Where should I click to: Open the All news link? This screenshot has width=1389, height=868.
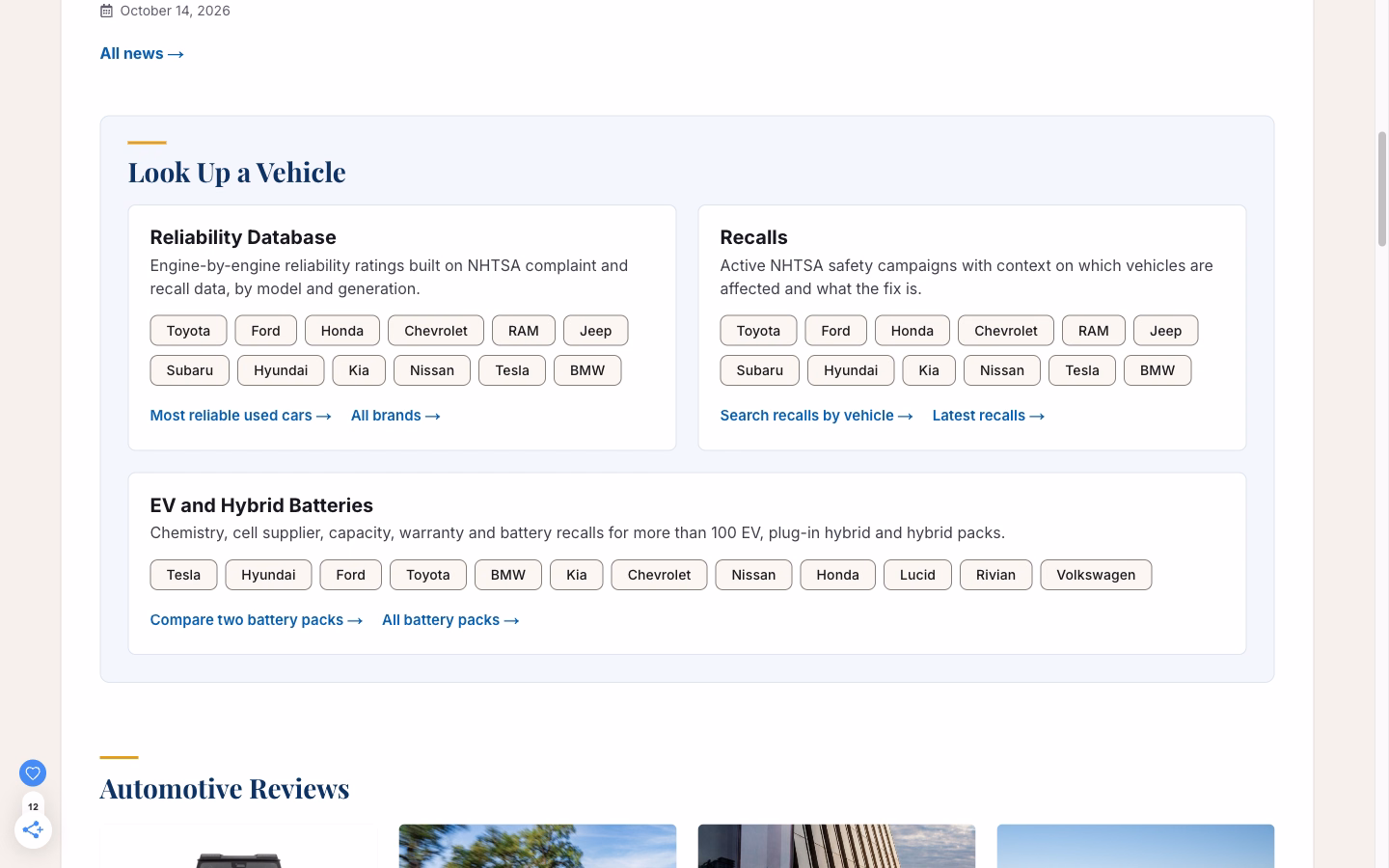pyautogui.click(x=142, y=53)
